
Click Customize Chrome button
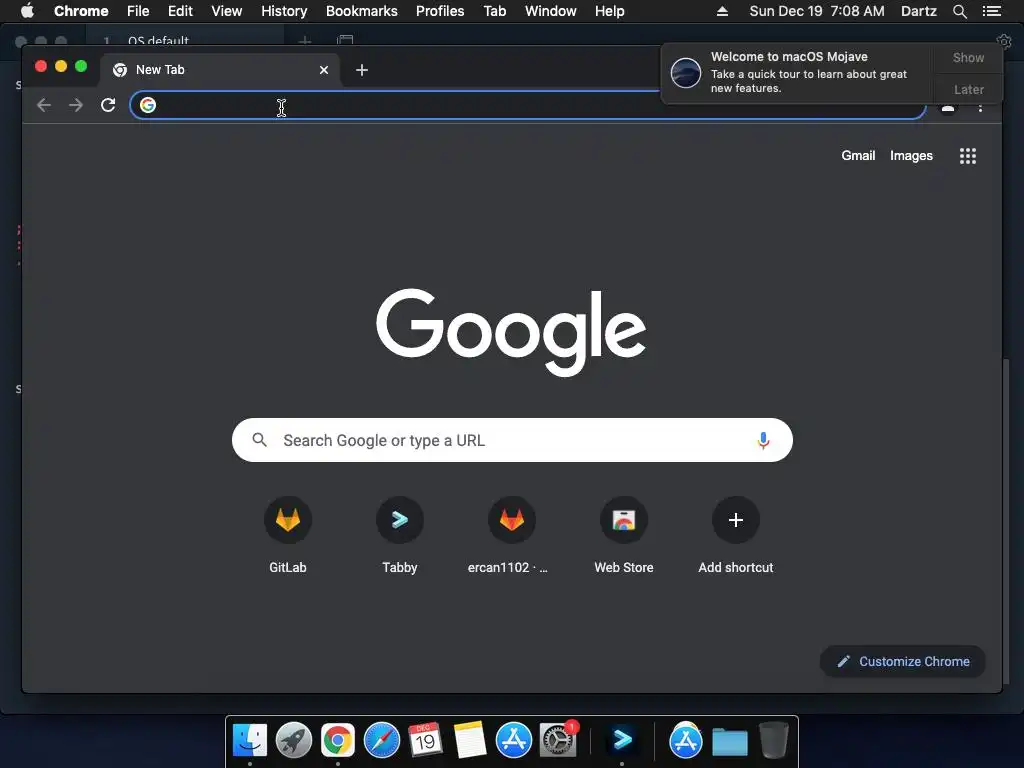(x=903, y=662)
